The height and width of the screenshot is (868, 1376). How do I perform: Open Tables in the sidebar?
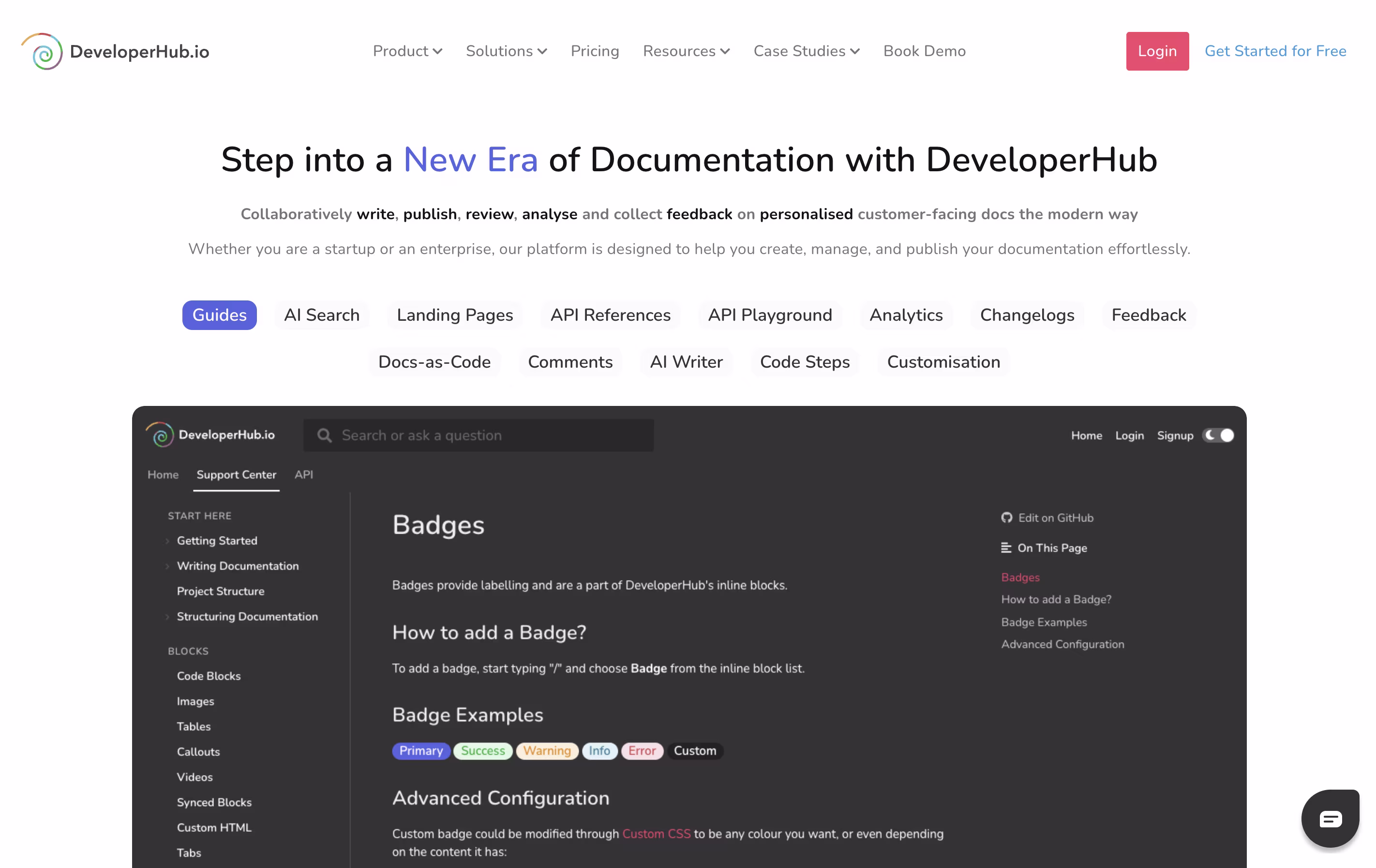click(194, 726)
